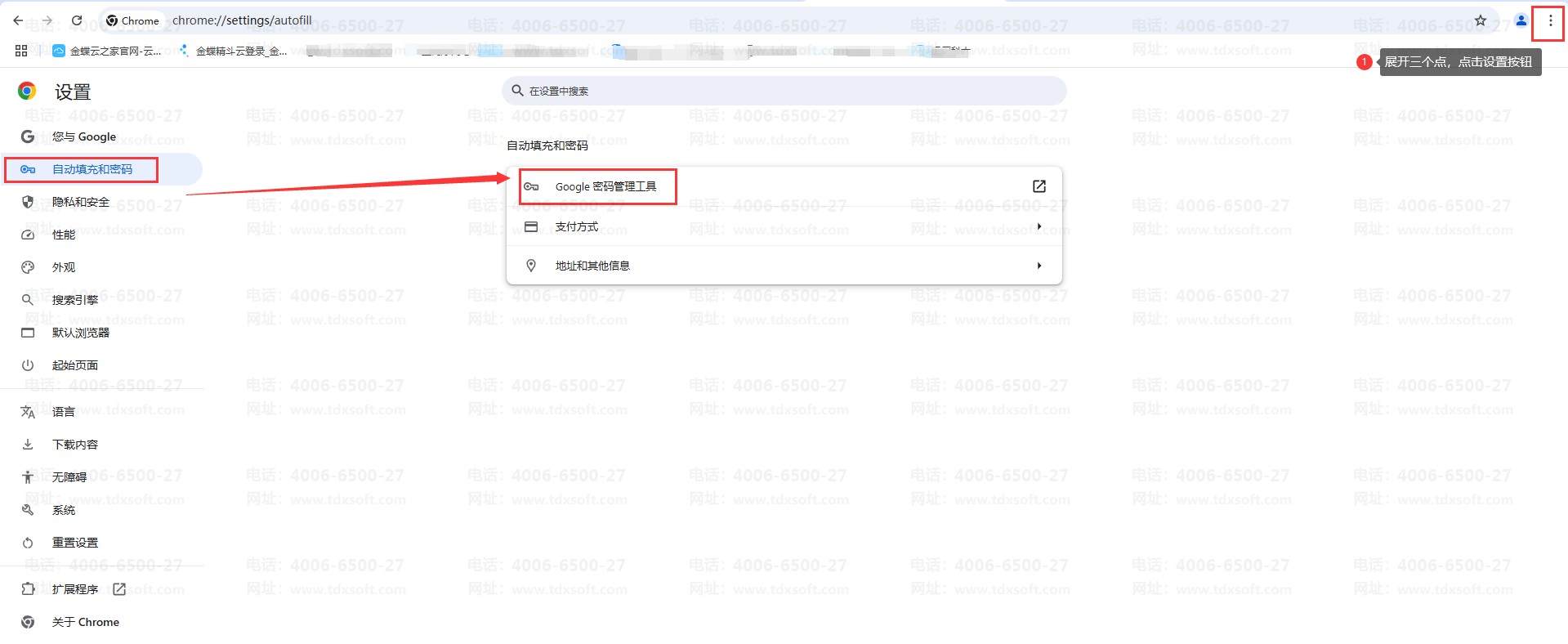This screenshot has width=1568, height=644.
Task: Open the three-dot Chrome menu
Action: (1550, 21)
